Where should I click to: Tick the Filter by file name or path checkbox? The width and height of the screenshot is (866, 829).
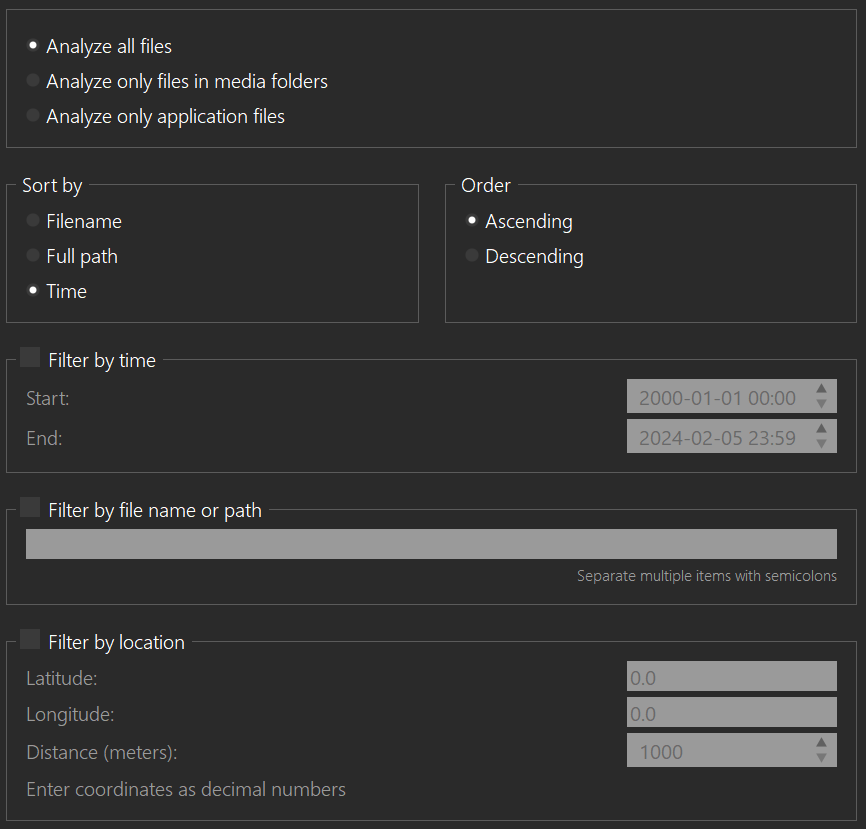31,508
